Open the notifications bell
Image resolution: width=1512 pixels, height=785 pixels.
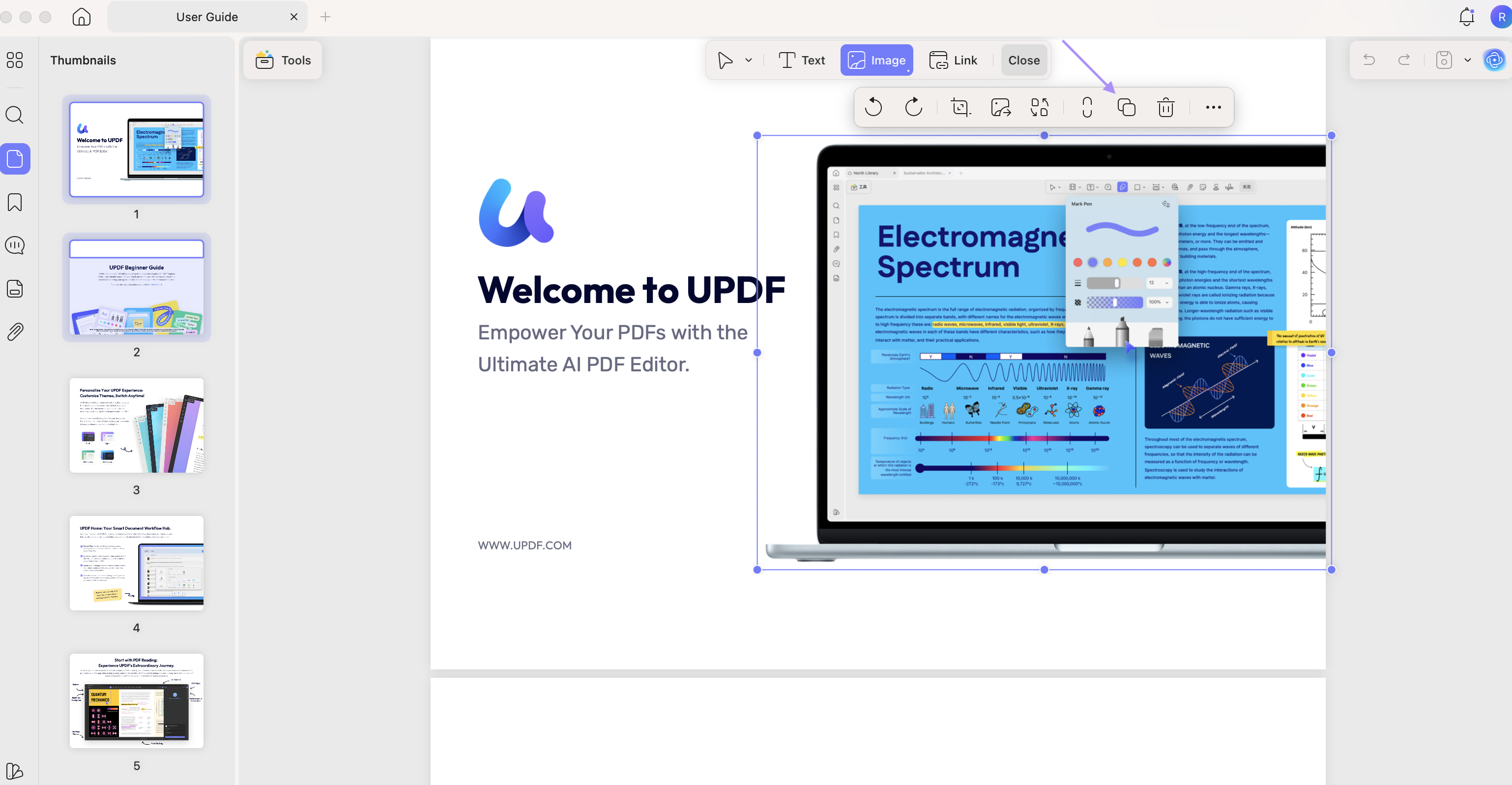tap(1466, 17)
